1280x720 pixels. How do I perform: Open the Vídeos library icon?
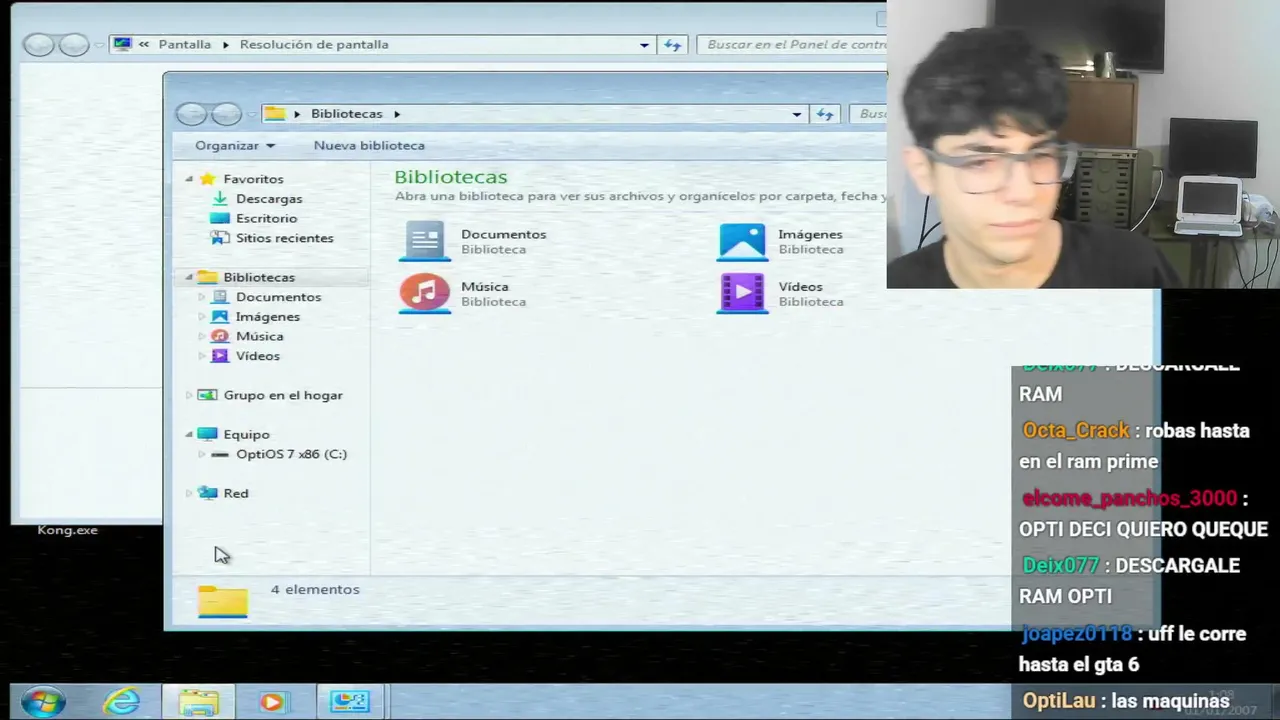[x=742, y=293]
